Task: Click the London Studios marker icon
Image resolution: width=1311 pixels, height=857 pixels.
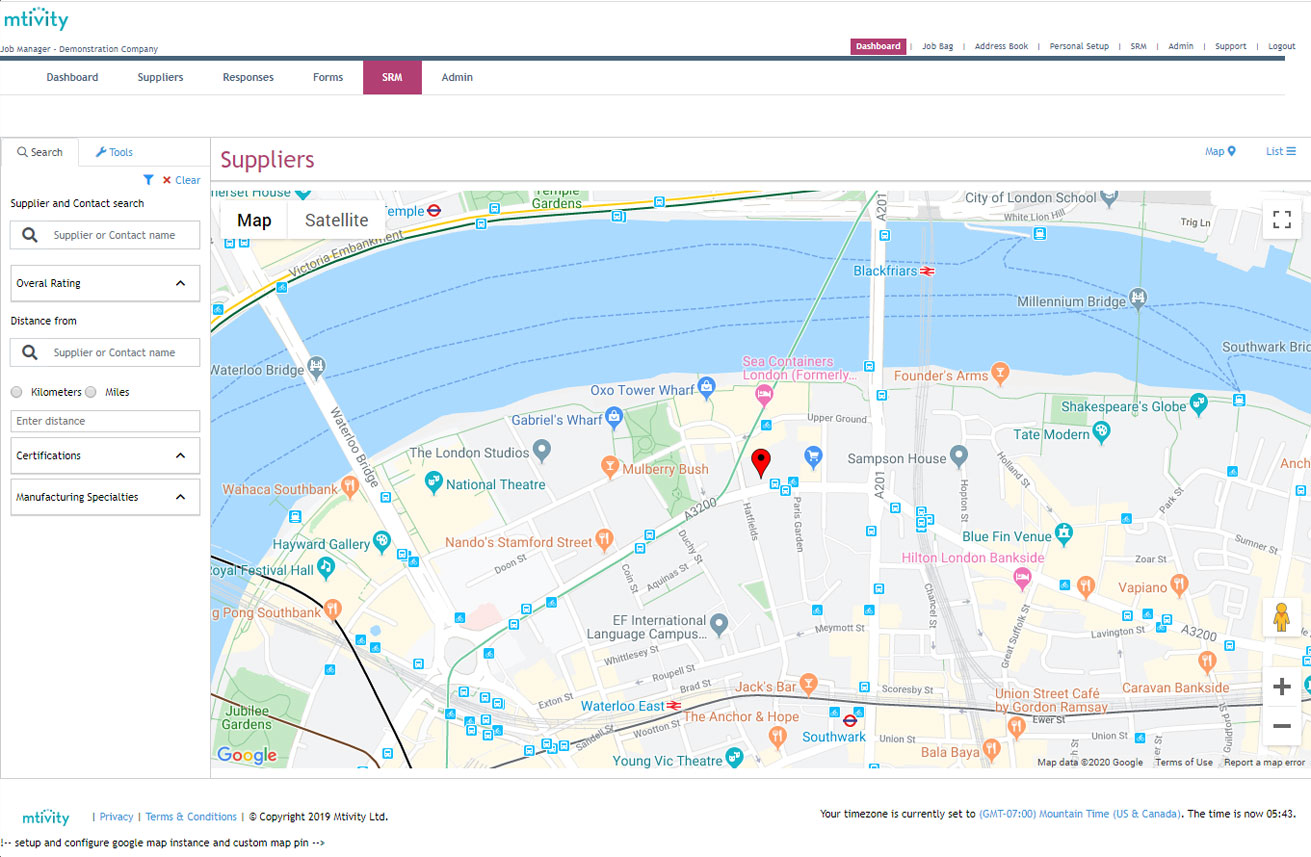Action: tap(541, 451)
